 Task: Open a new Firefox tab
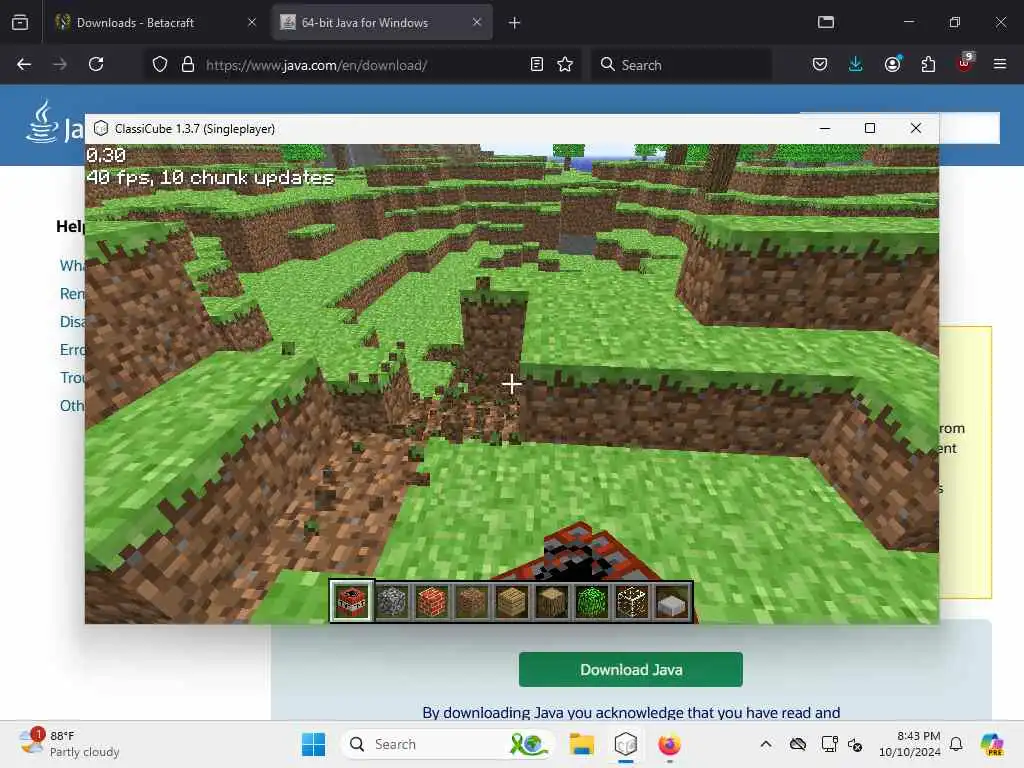[x=515, y=23]
